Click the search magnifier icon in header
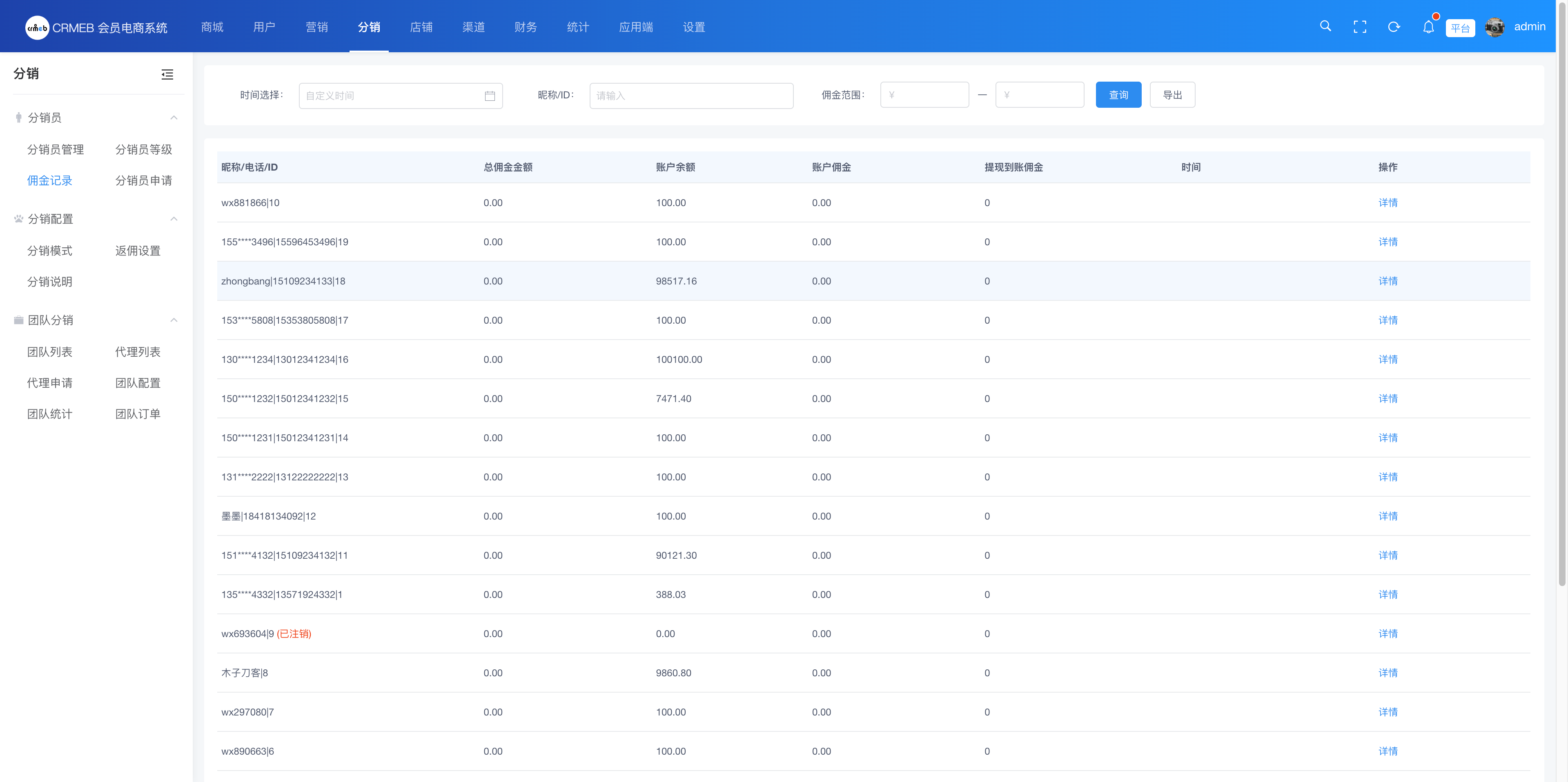 pyautogui.click(x=1325, y=26)
